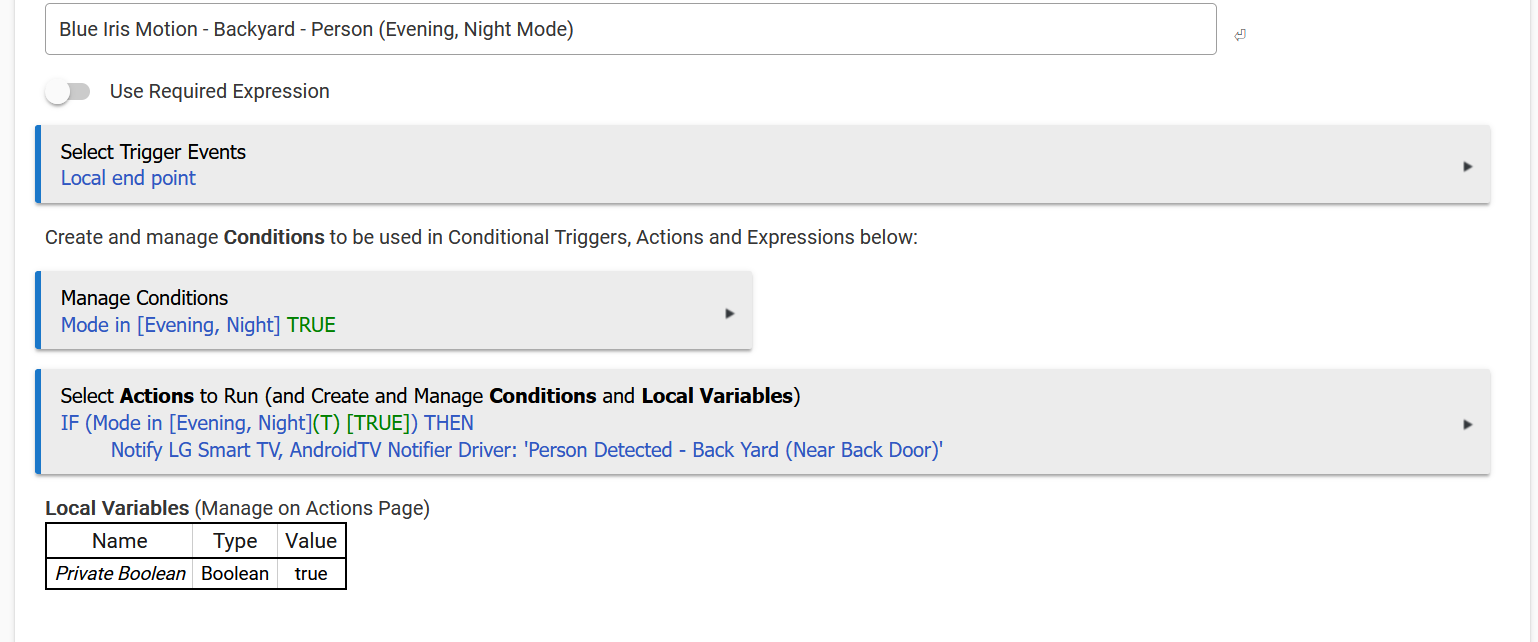1538x642 pixels.
Task: Open the Manage Conditions heading
Action: tap(144, 298)
